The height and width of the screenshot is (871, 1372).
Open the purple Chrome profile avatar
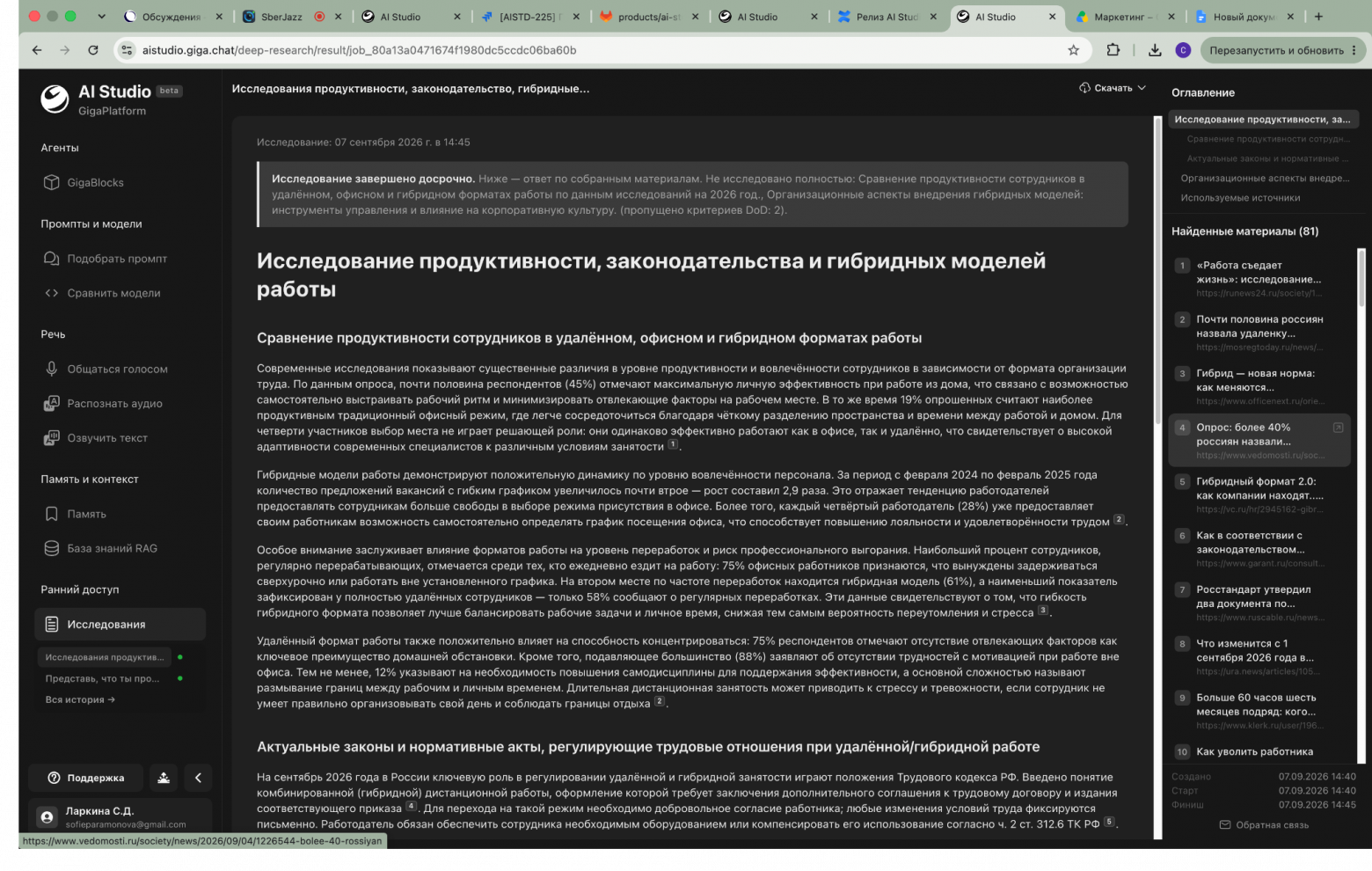(x=1183, y=50)
